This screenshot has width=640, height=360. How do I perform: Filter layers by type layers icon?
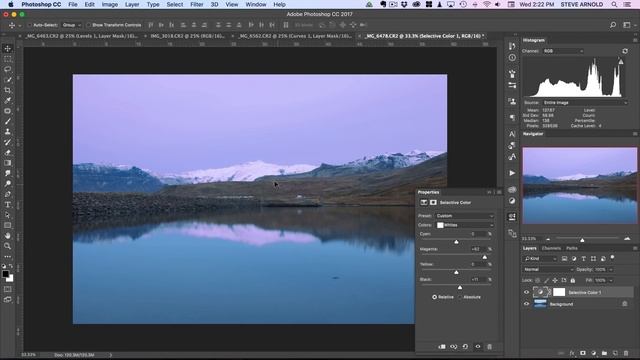(x=584, y=259)
